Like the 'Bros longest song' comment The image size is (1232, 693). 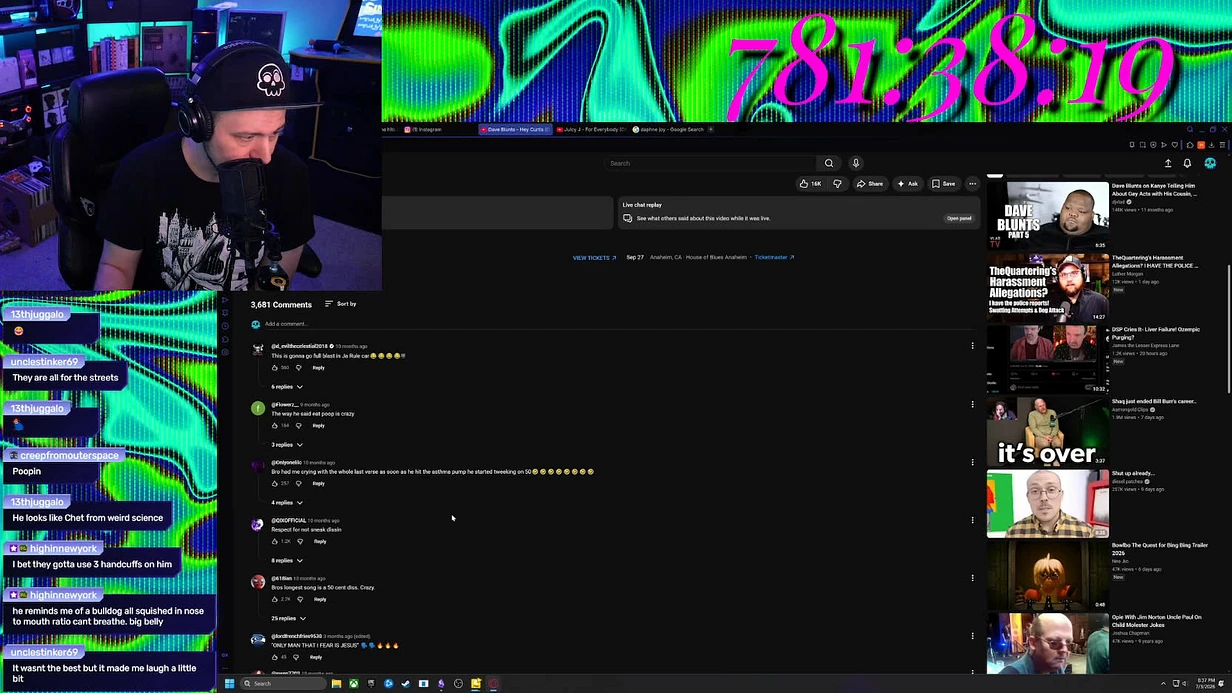[x=275, y=599]
